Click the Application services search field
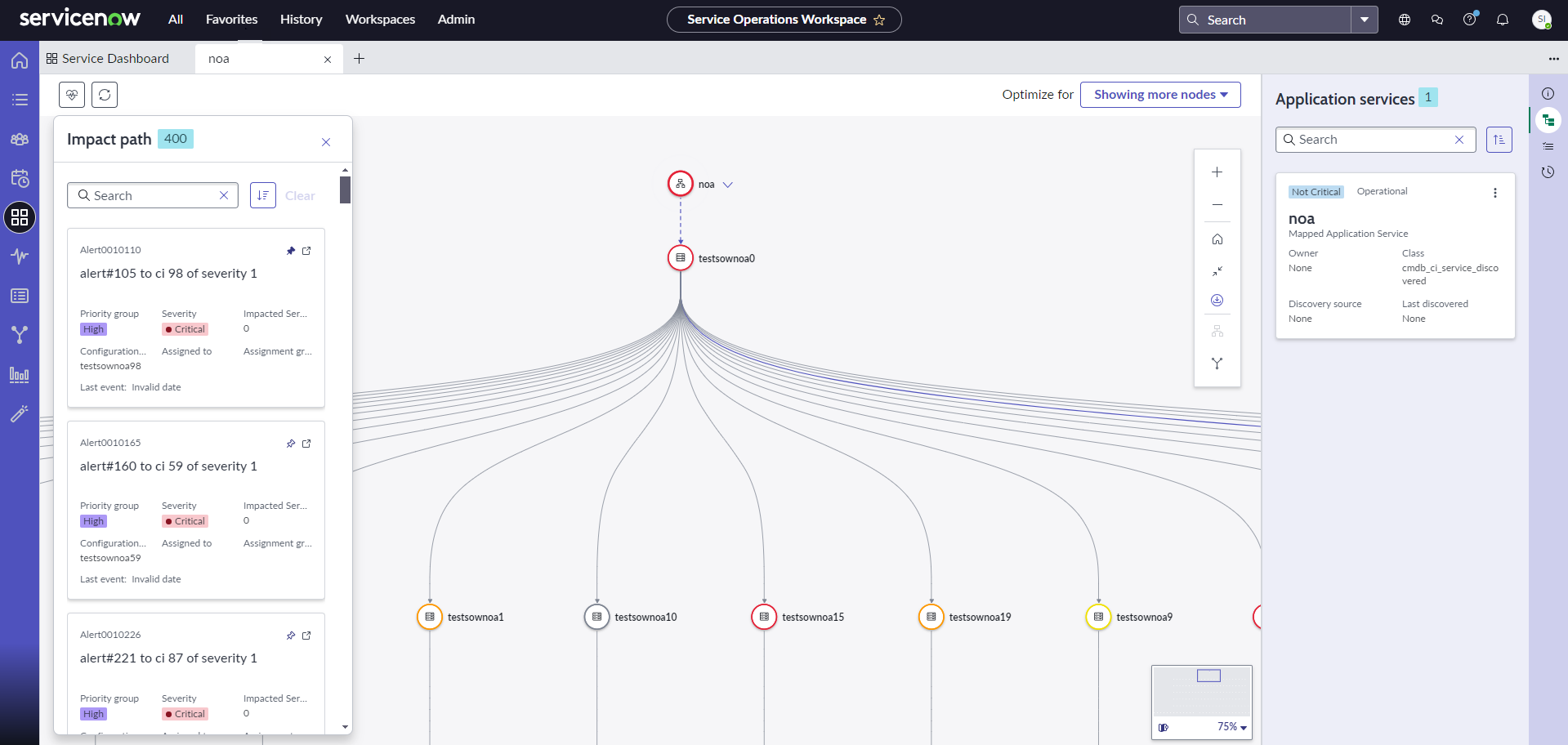Viewport: 1568px width, 745px height. click(x=1376, y=140)
